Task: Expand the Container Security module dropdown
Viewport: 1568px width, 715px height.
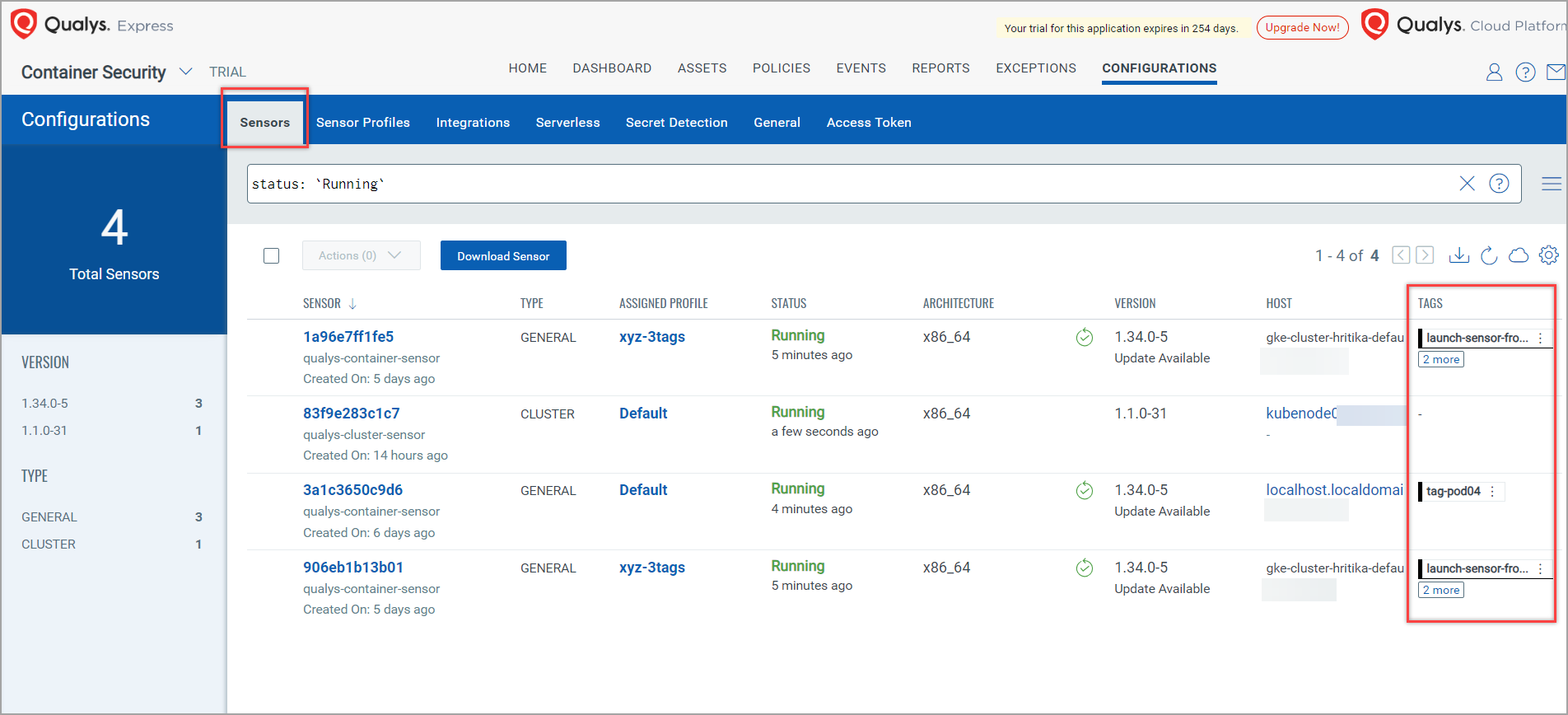Action: tap(186, 72)
